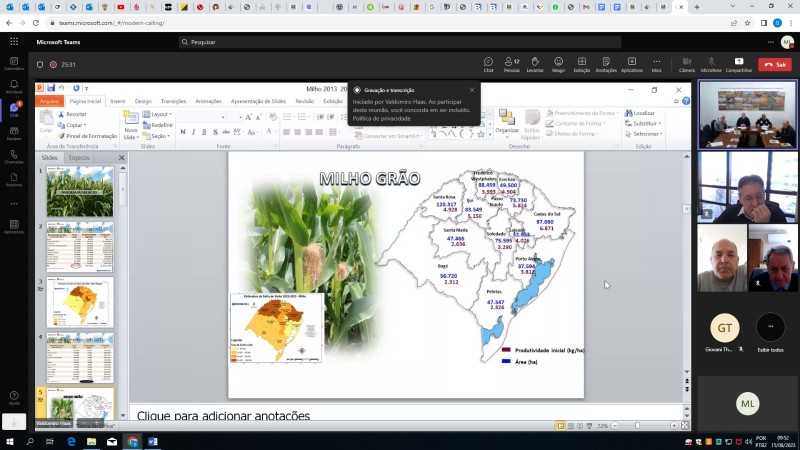Click the Pesquisar search box
This screenshot has width=800, height=450.
(400, 42)
